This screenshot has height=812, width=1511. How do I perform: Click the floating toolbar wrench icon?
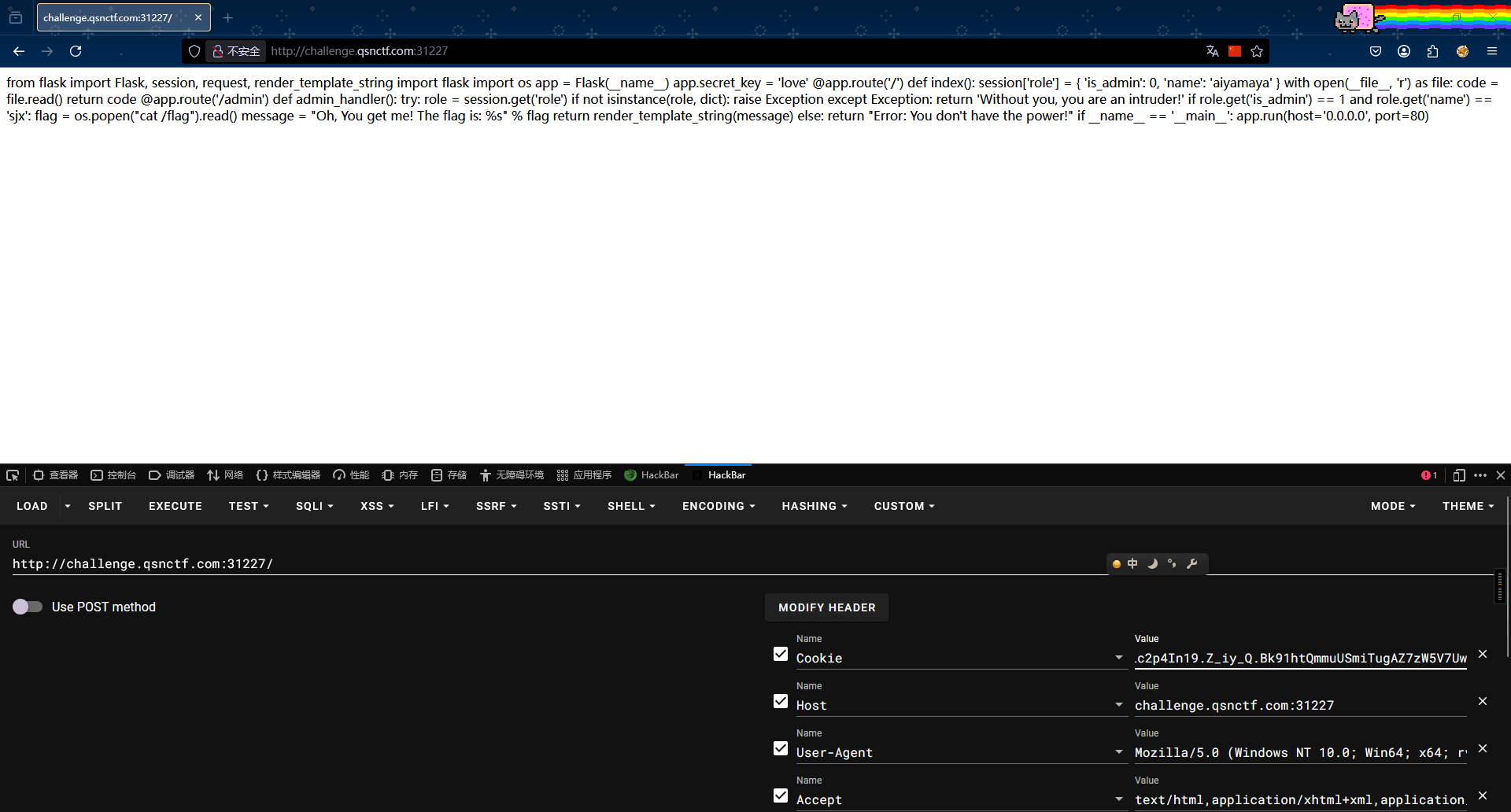click(x=1191, y=563)
